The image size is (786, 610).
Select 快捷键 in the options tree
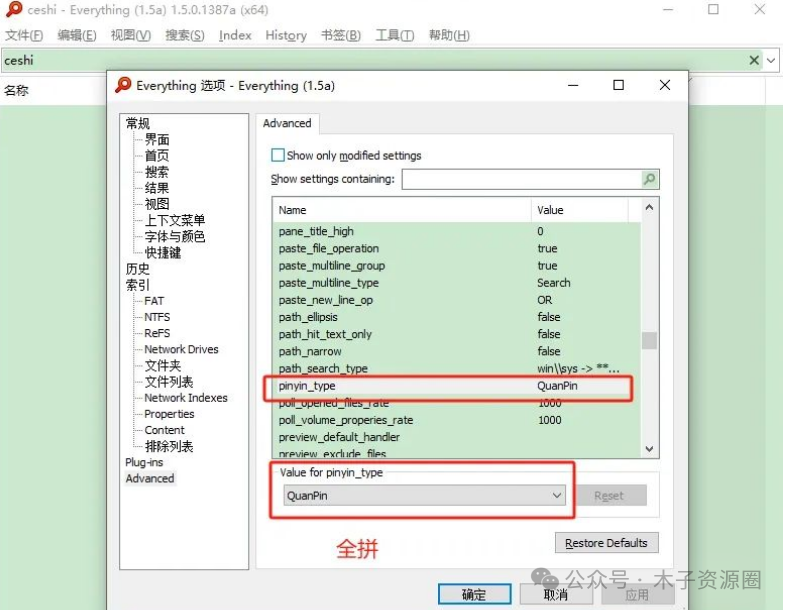pyautogui.click(x=162, y=253)
